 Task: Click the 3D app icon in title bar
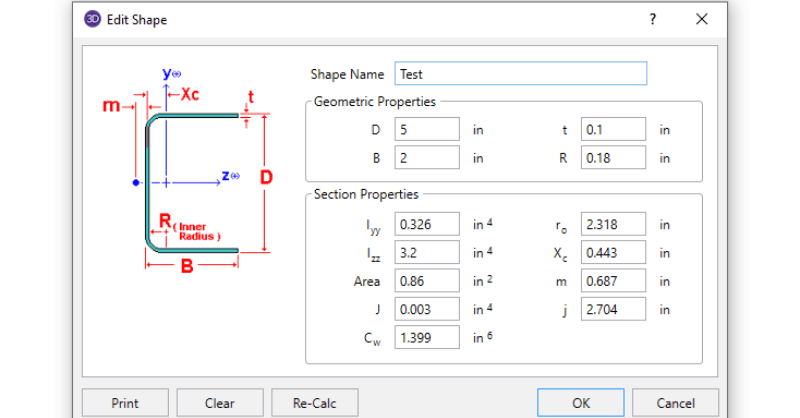coord(93,20)
